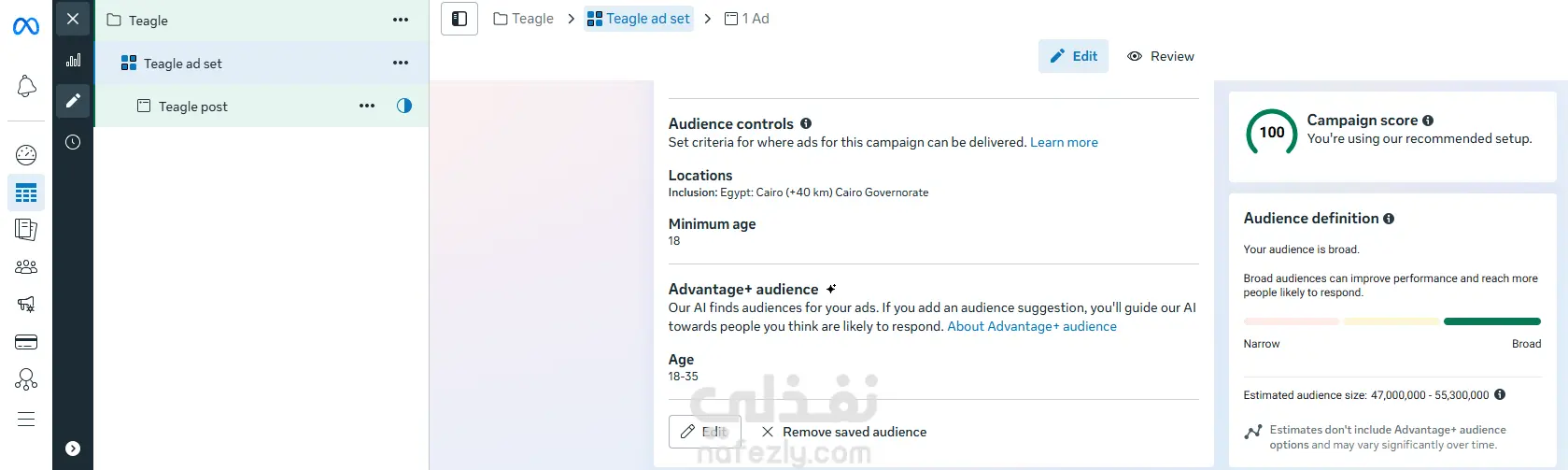Select the pencil edit mode icon

pyautogui.click(x=73, y=101)
